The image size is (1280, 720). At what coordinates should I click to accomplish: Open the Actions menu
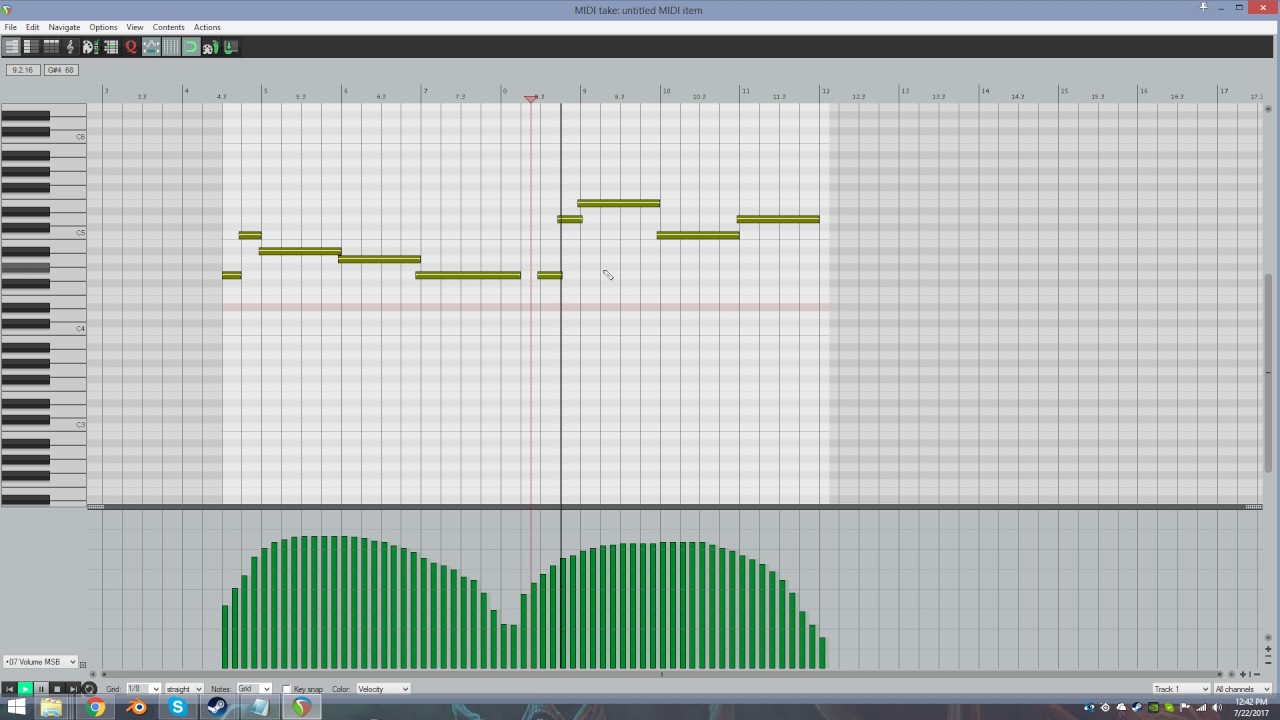click(x=207, y=27)
